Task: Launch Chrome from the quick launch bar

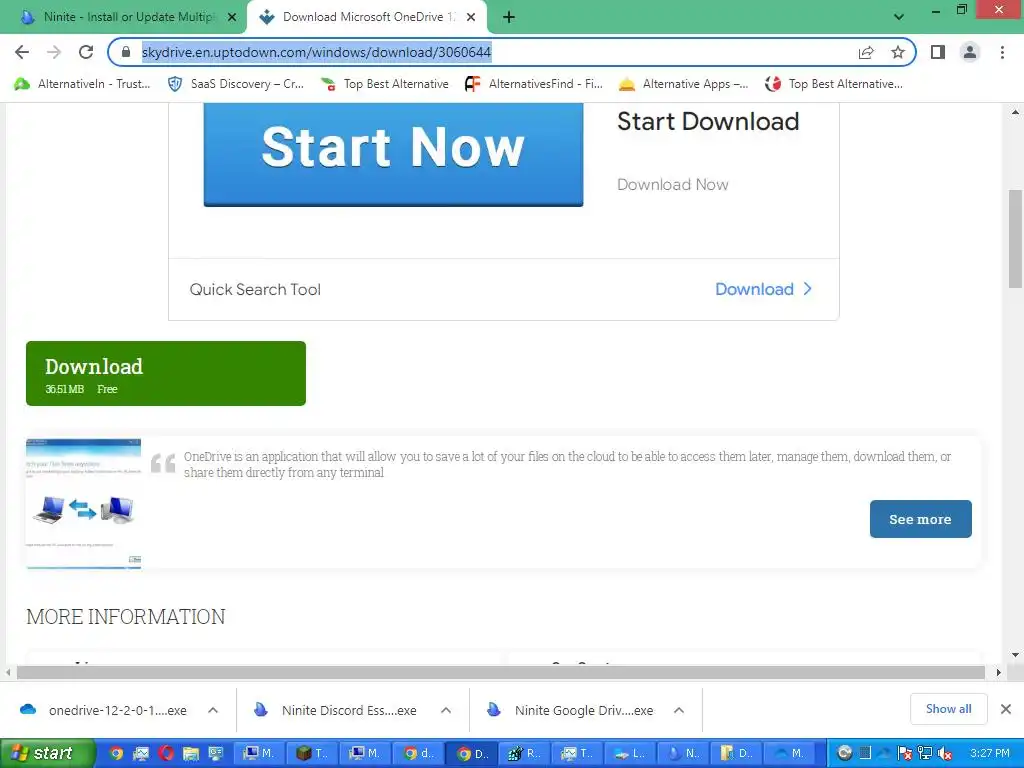Action: (116, 753)
